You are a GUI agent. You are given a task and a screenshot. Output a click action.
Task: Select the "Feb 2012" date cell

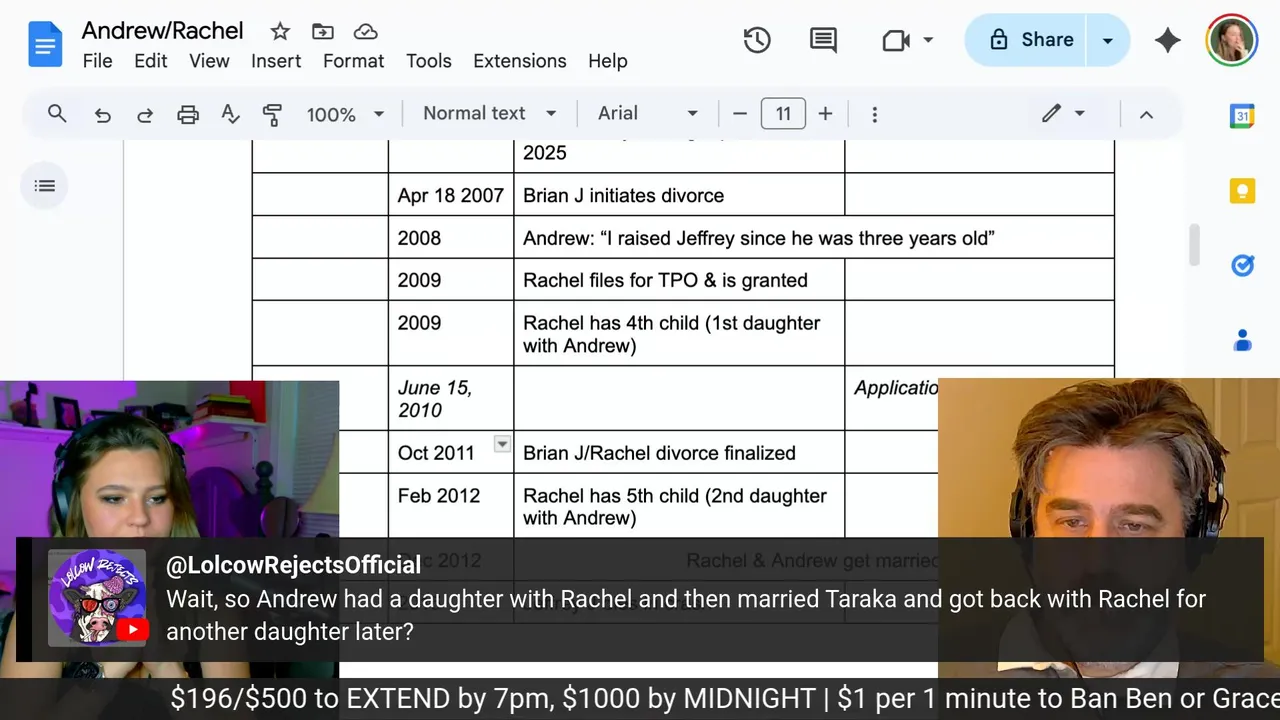pos(451,506)
